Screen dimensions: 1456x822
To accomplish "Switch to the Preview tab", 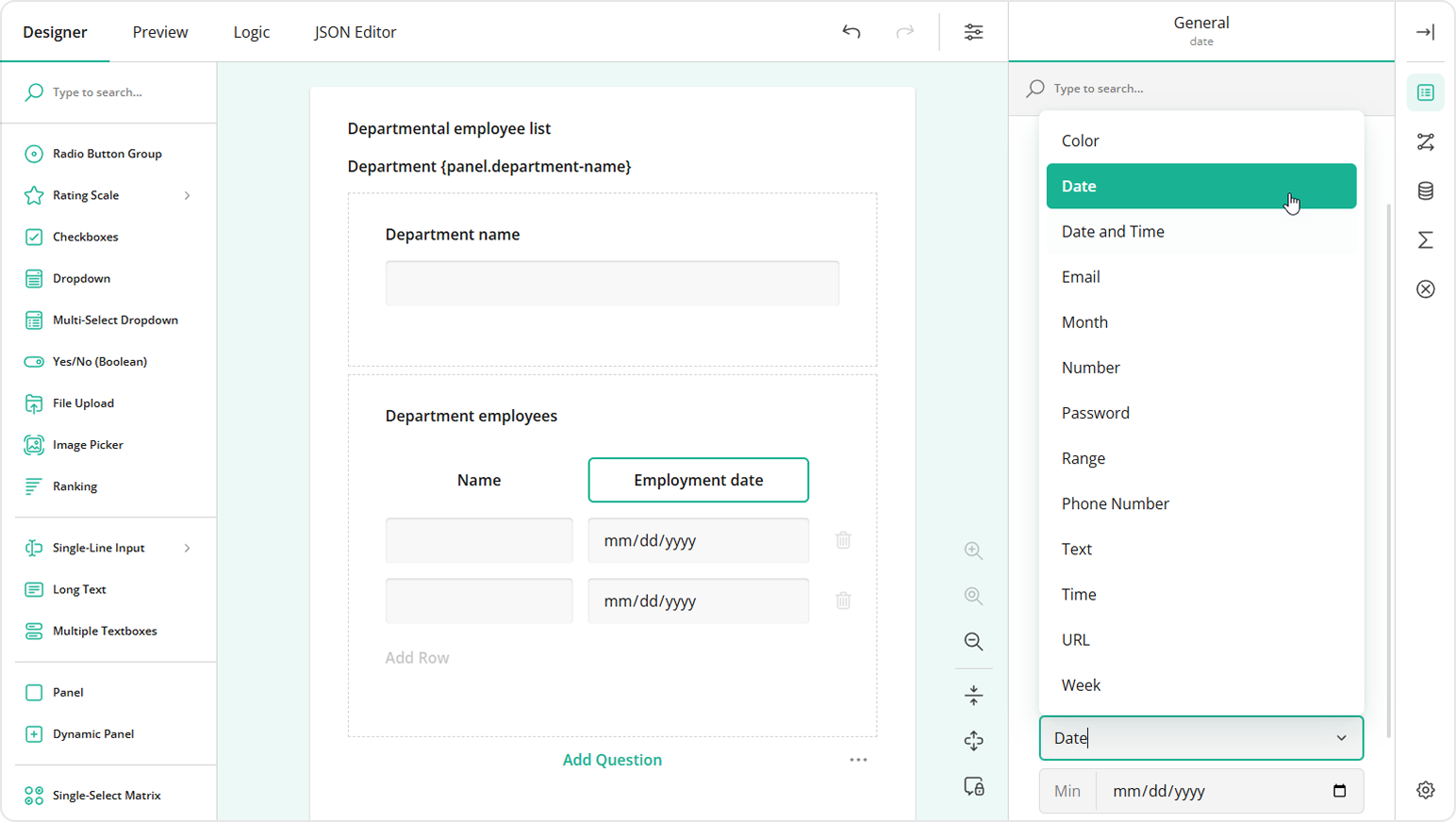I will [x=159, y=31].
